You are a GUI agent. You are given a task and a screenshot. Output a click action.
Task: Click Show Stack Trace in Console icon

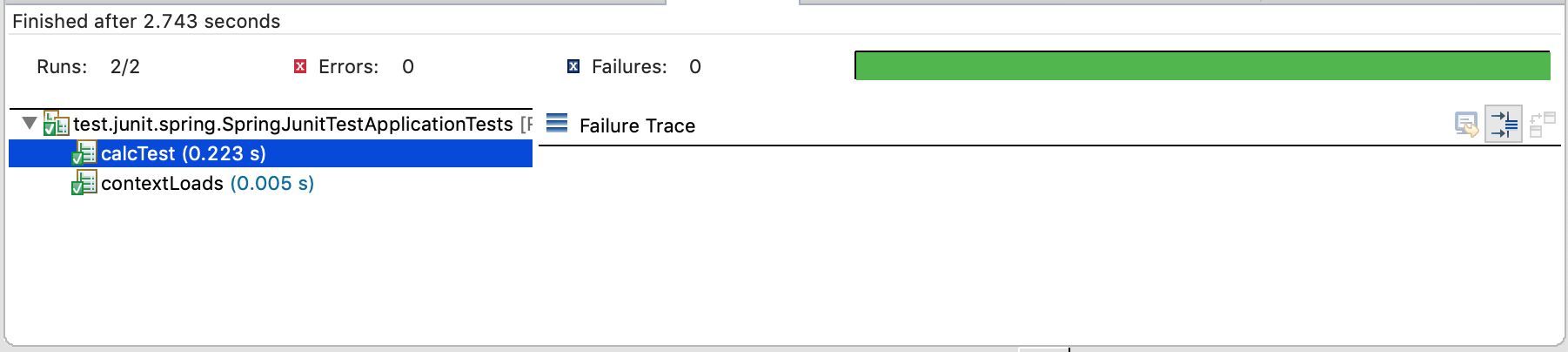tap(1466, 125)
